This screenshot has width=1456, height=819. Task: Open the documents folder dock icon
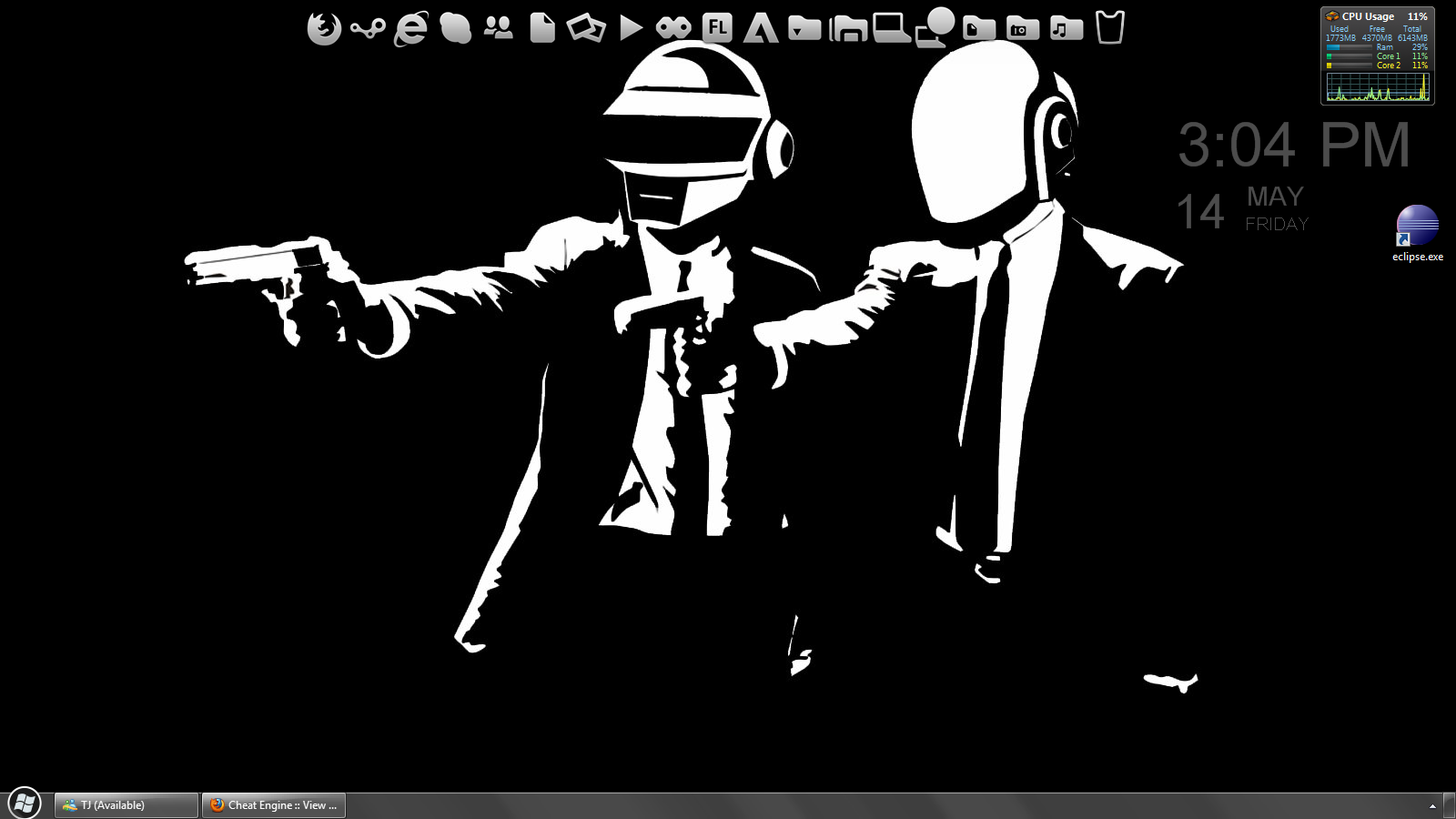tap(979, 28)
